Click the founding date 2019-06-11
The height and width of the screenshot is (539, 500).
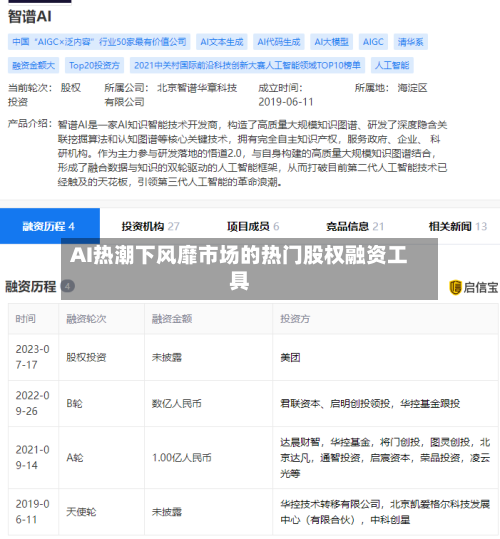tap(286, 102)
